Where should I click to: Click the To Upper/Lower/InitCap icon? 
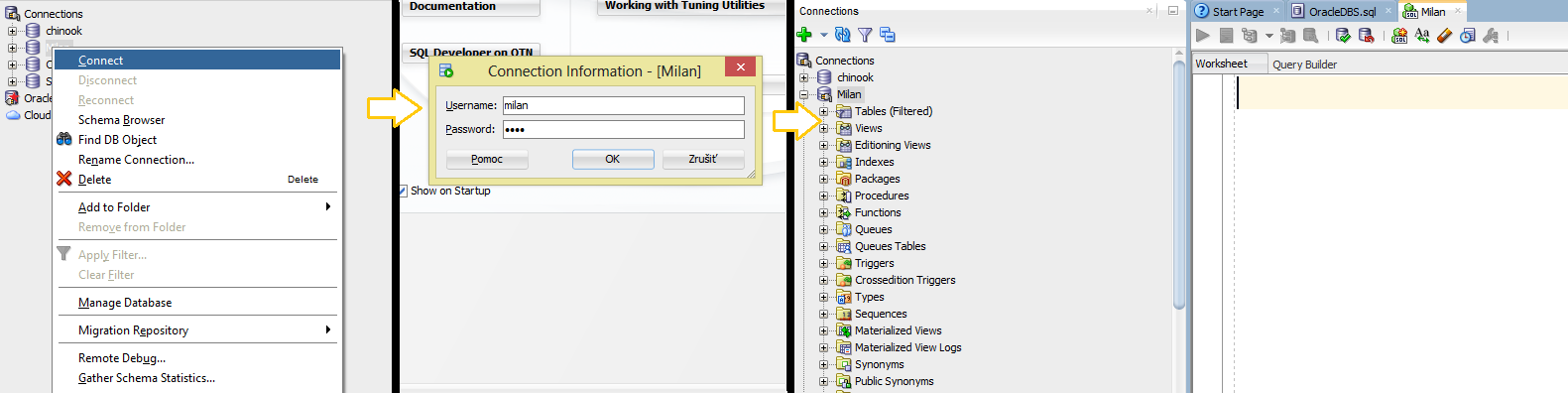pyautogui.click(x=1422, y=36)
